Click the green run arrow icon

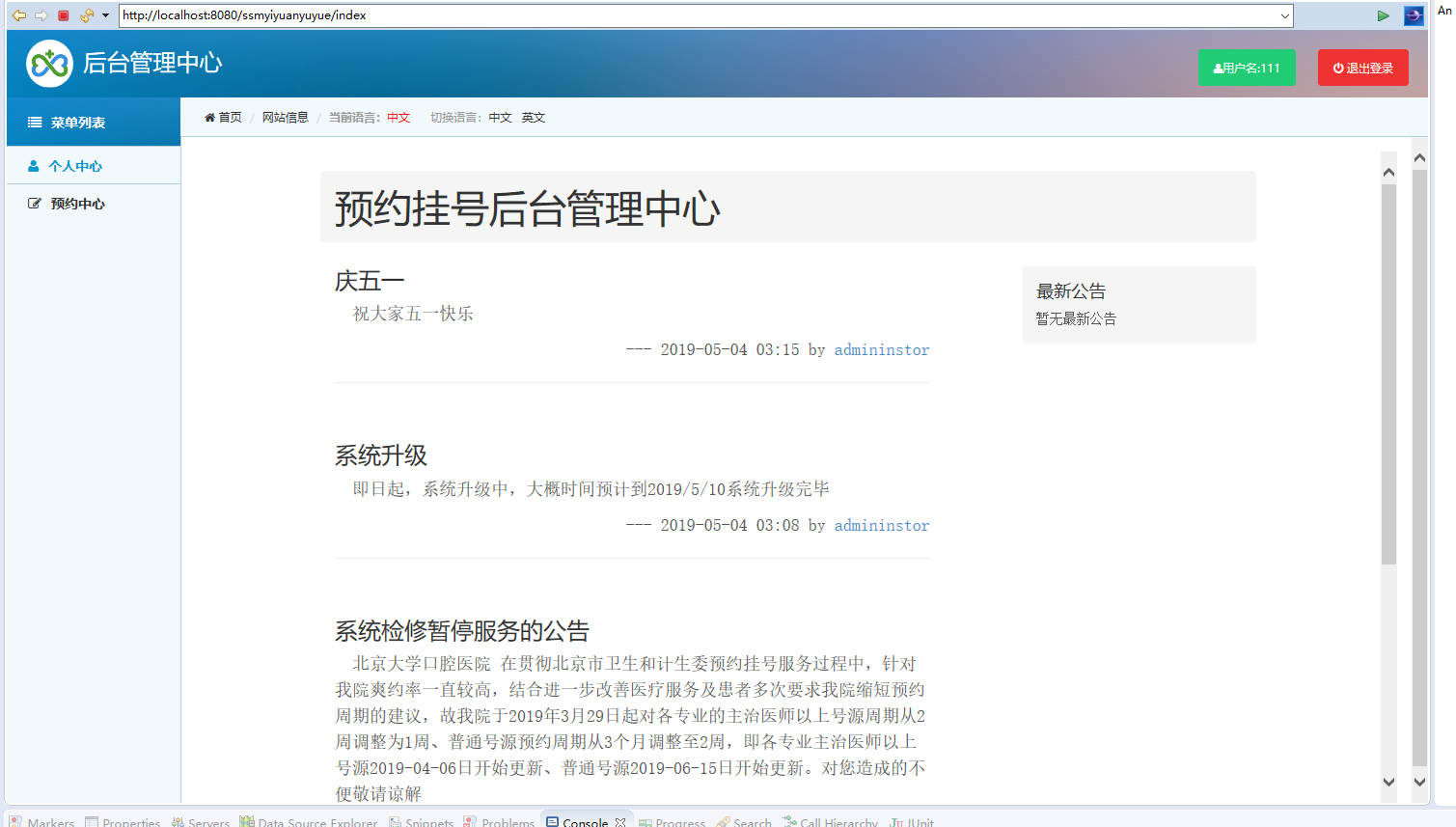(x=1383, y=15)
